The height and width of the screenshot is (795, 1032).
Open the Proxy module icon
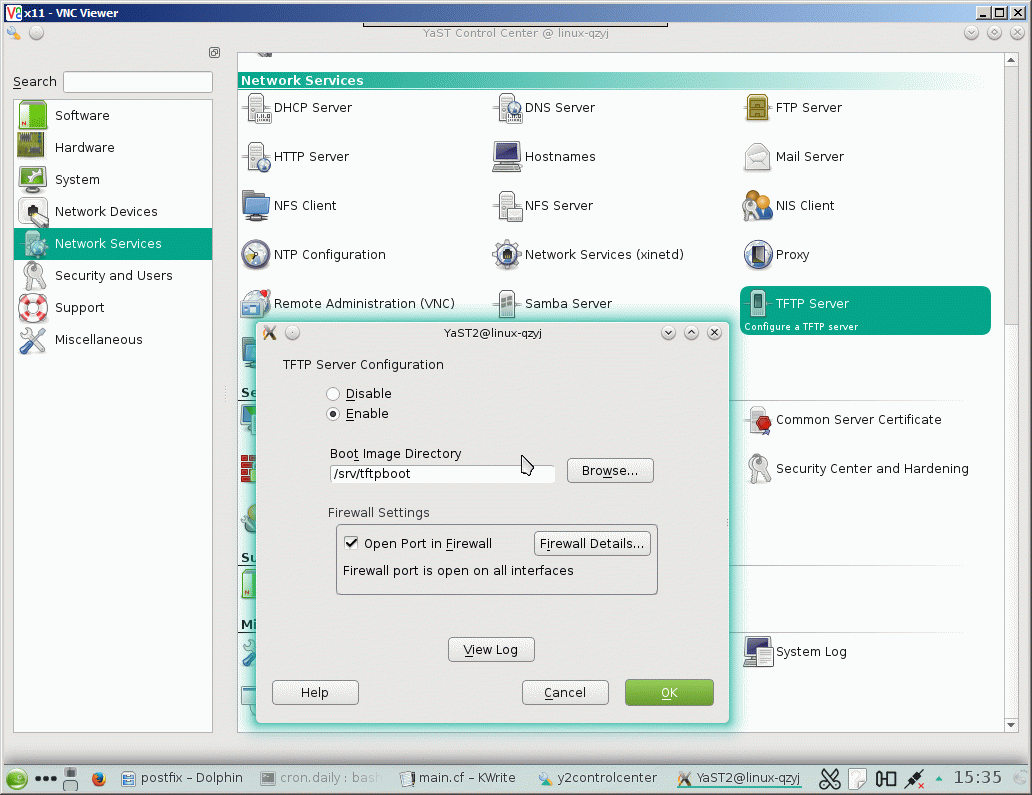point(758,255)
